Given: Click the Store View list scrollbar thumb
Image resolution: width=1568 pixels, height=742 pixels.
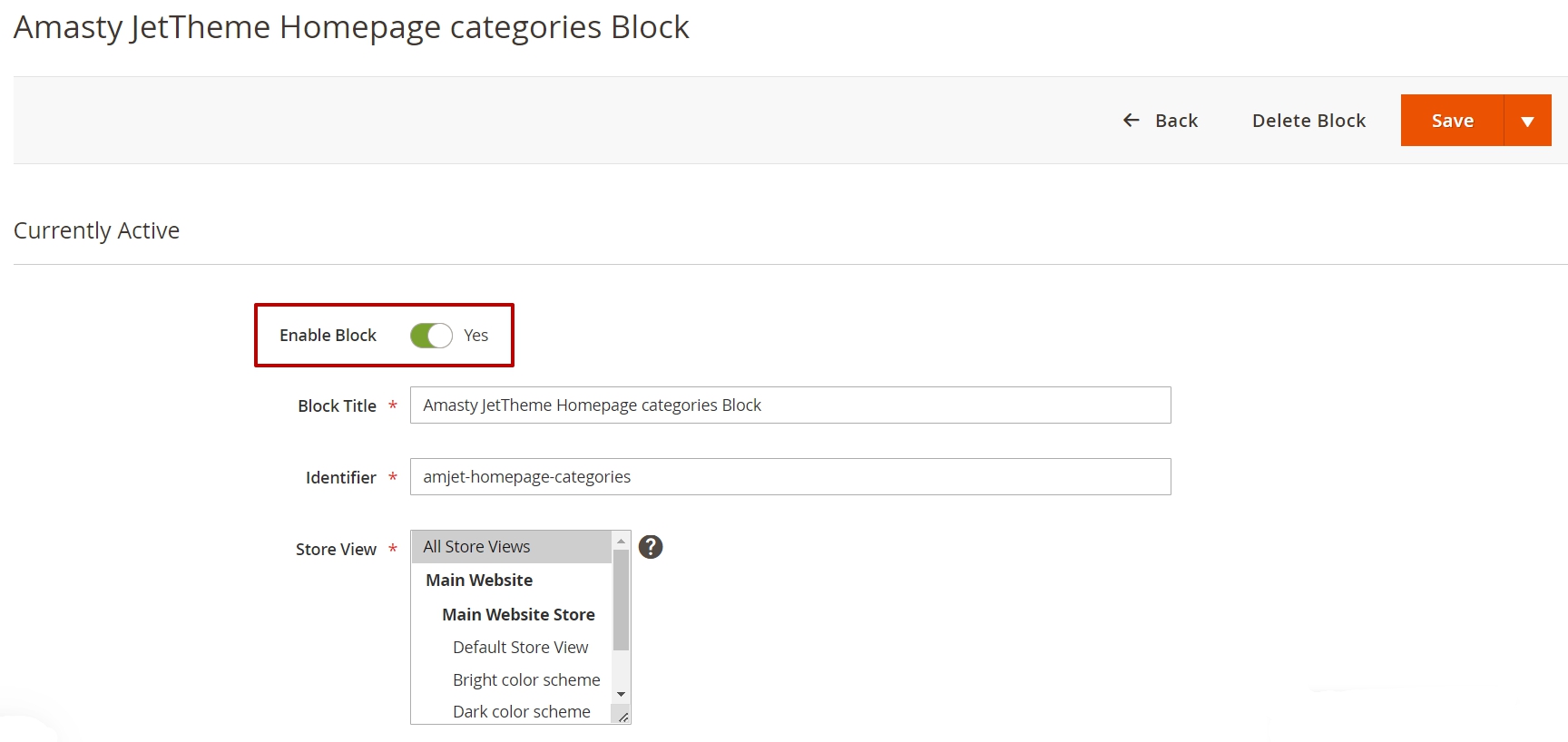Looking at the screenshot, I should (621, 600).
